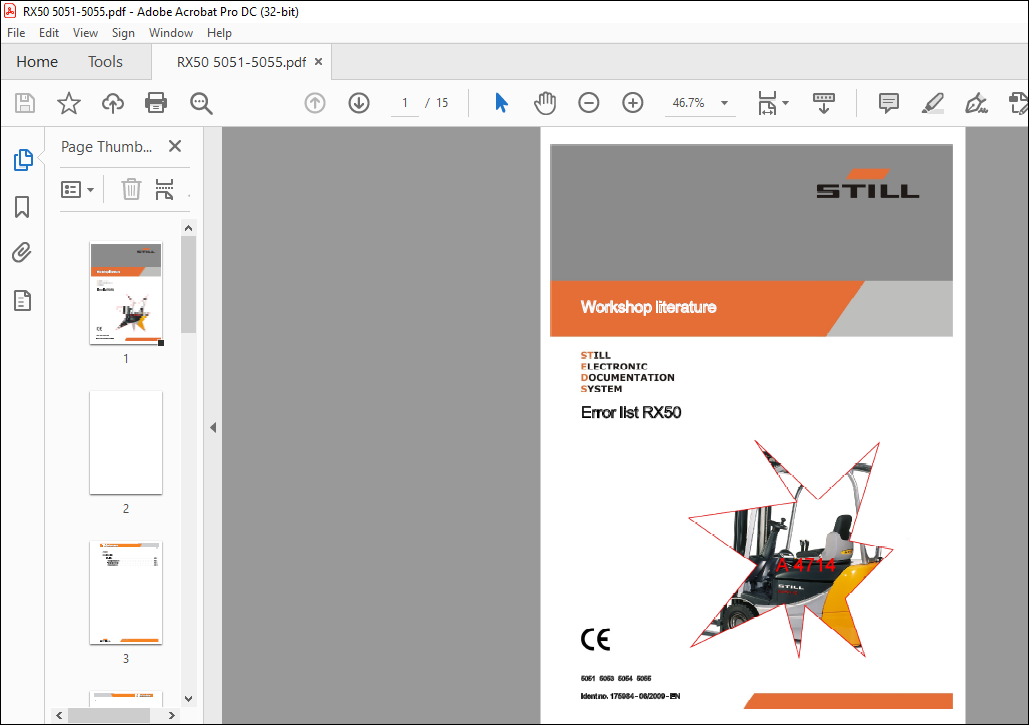The width and height of the screenshot is (1029, 725).
Task: Open the Attachments paperclip panel
Action: point(22,253)
